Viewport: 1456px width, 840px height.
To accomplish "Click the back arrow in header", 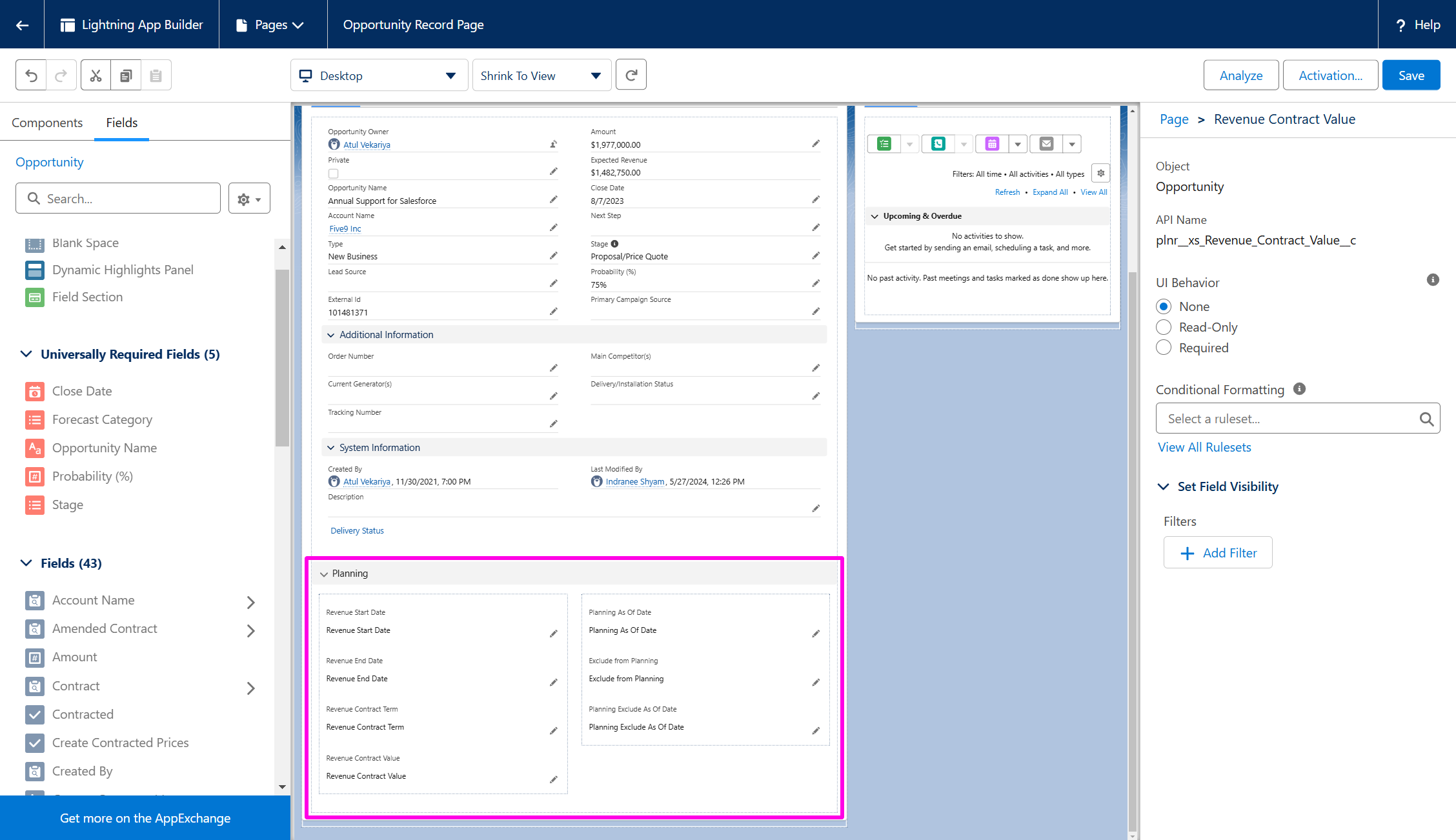I will (x=22, y=25).
